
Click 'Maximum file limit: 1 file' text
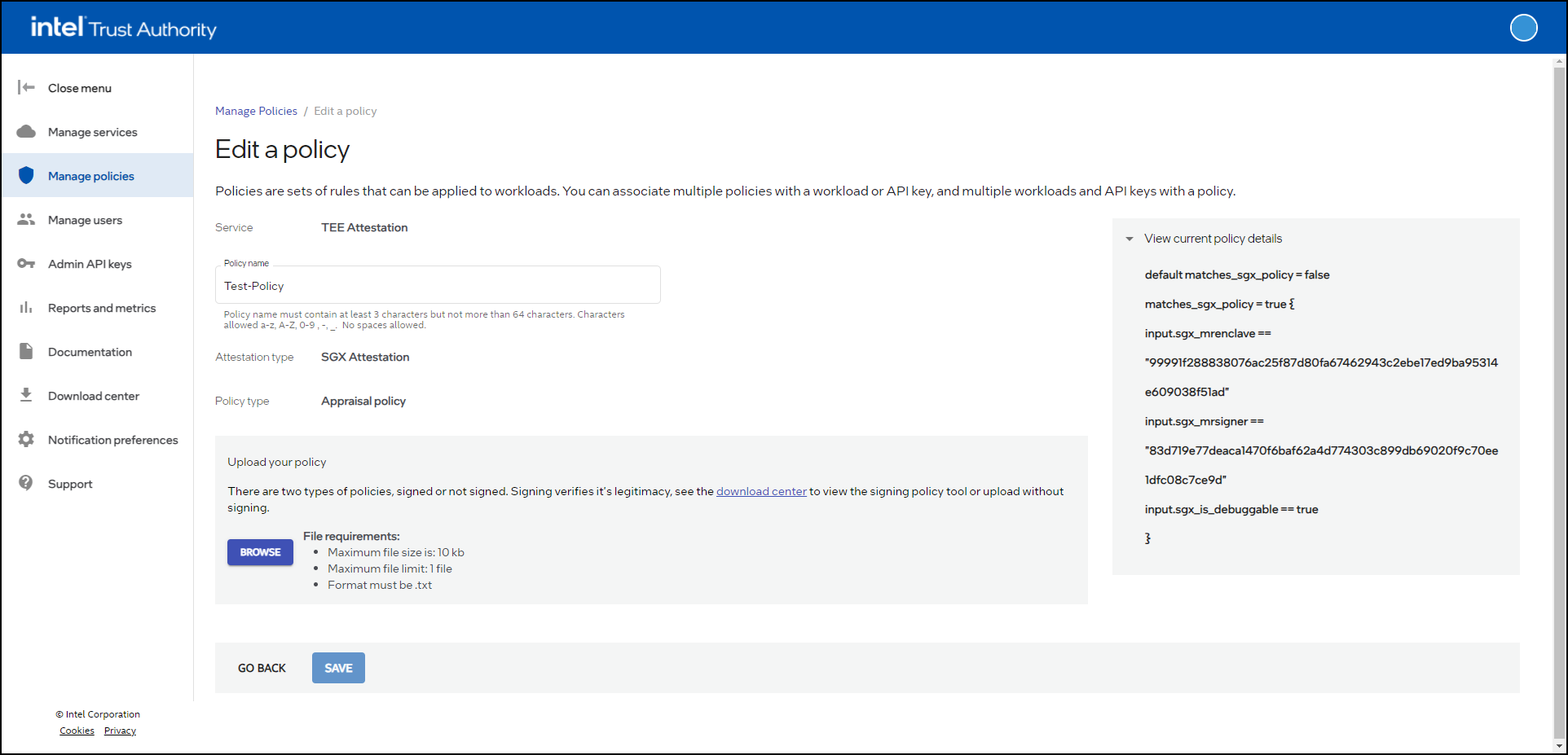390,568
